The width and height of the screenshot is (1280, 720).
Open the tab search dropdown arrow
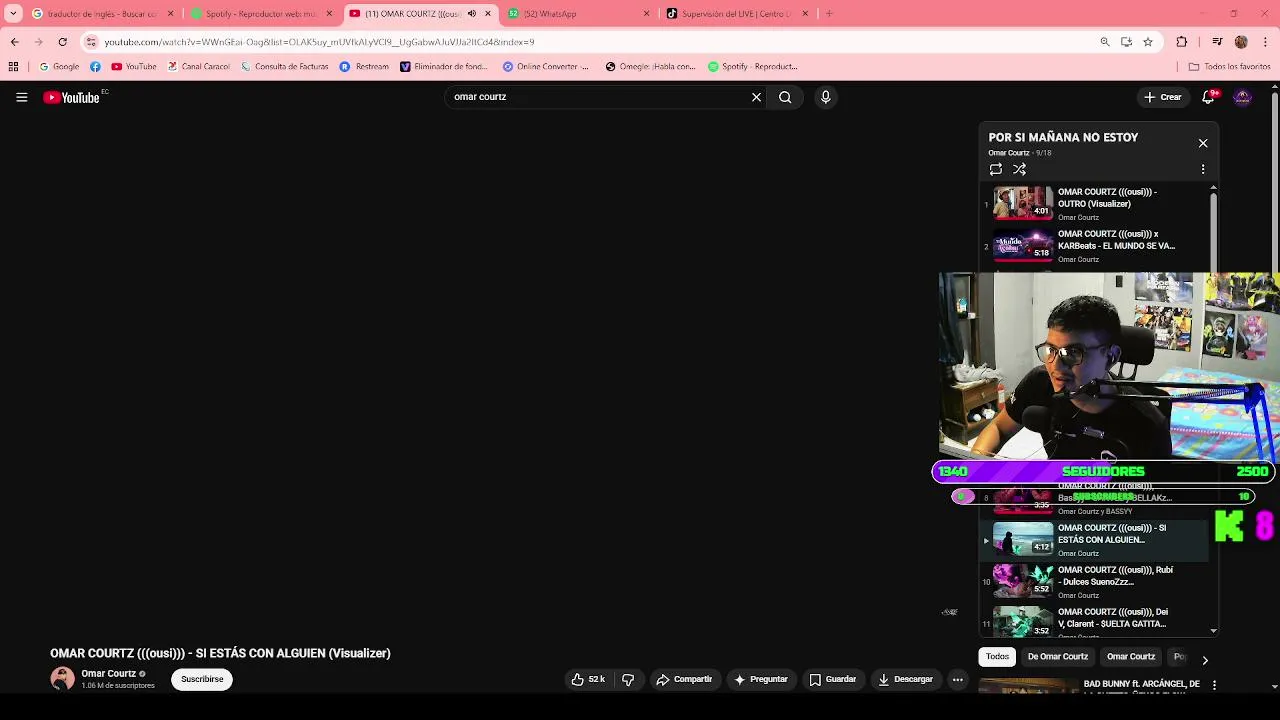[13, 14]
